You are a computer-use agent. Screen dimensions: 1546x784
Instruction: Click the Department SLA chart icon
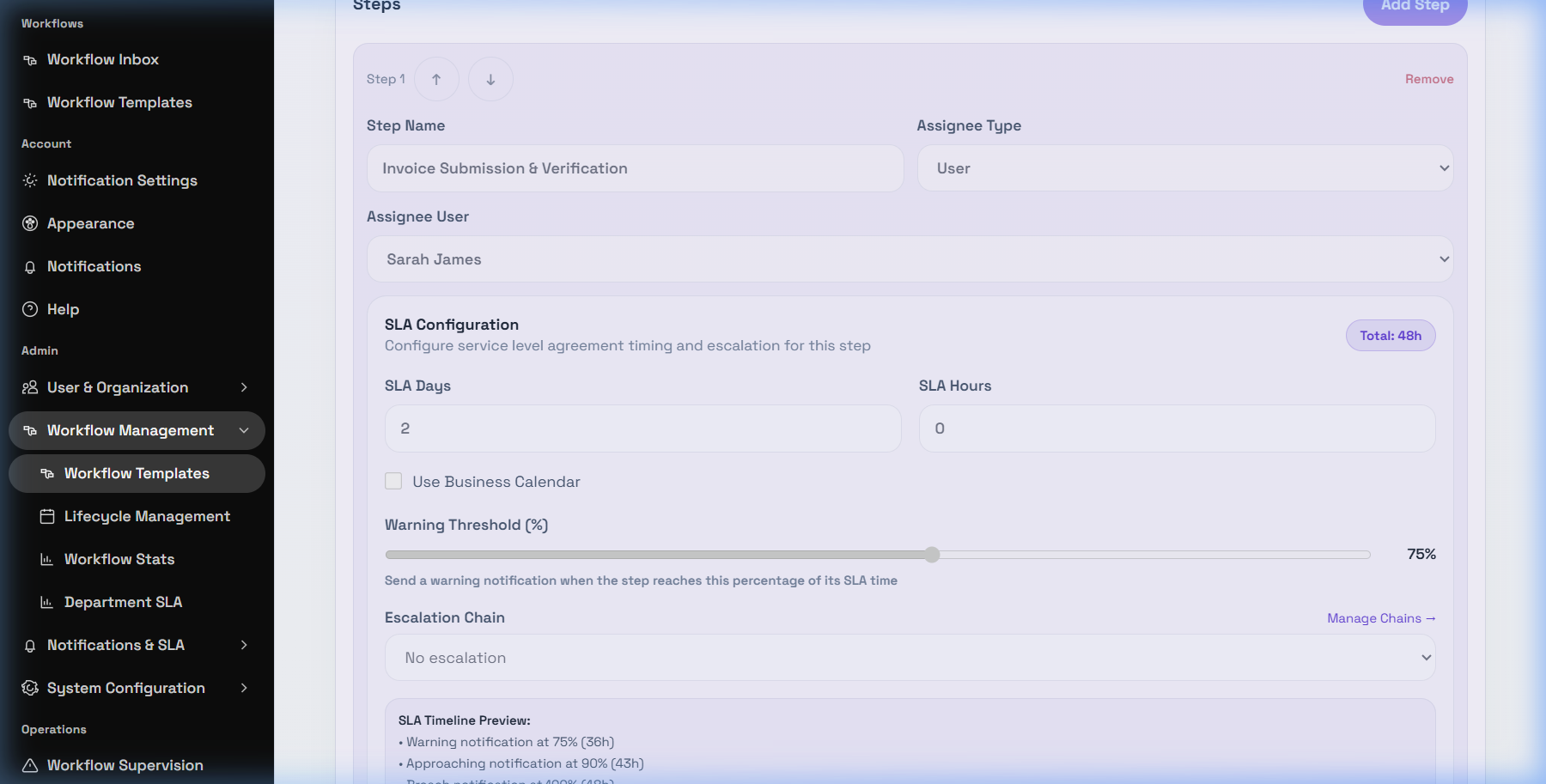coord(47,602)
